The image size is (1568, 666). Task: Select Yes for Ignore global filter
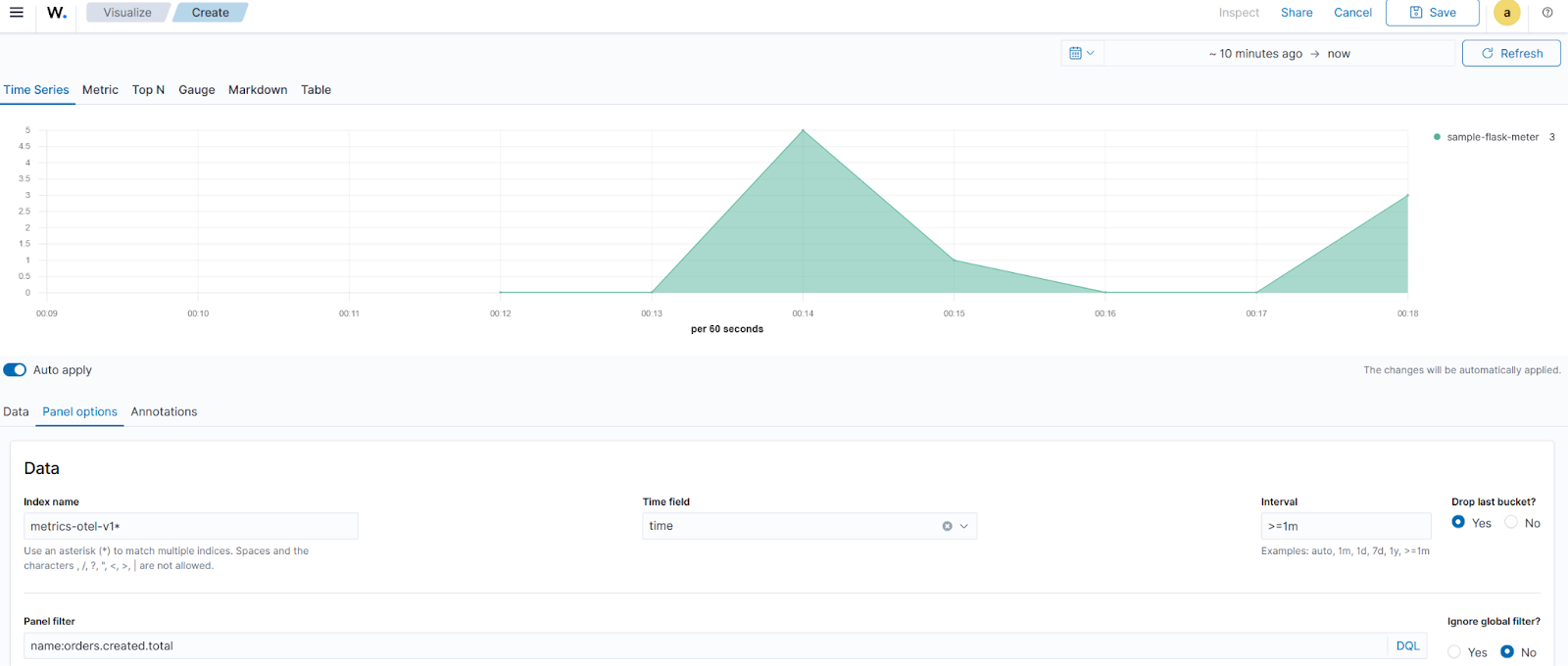coord(1454,652)
